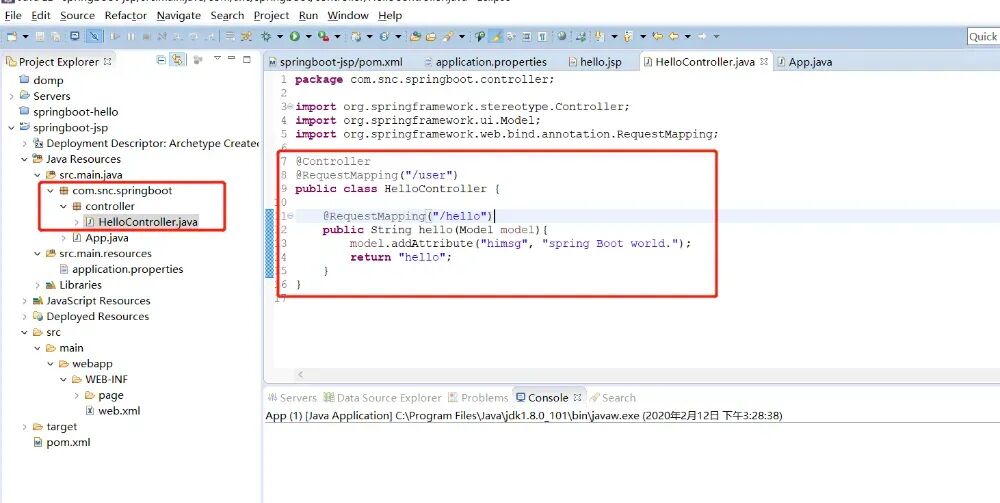Collapse the WEB-INF folder
Viewport: 1000px width, 503px height.
click(x=63, y=379)
